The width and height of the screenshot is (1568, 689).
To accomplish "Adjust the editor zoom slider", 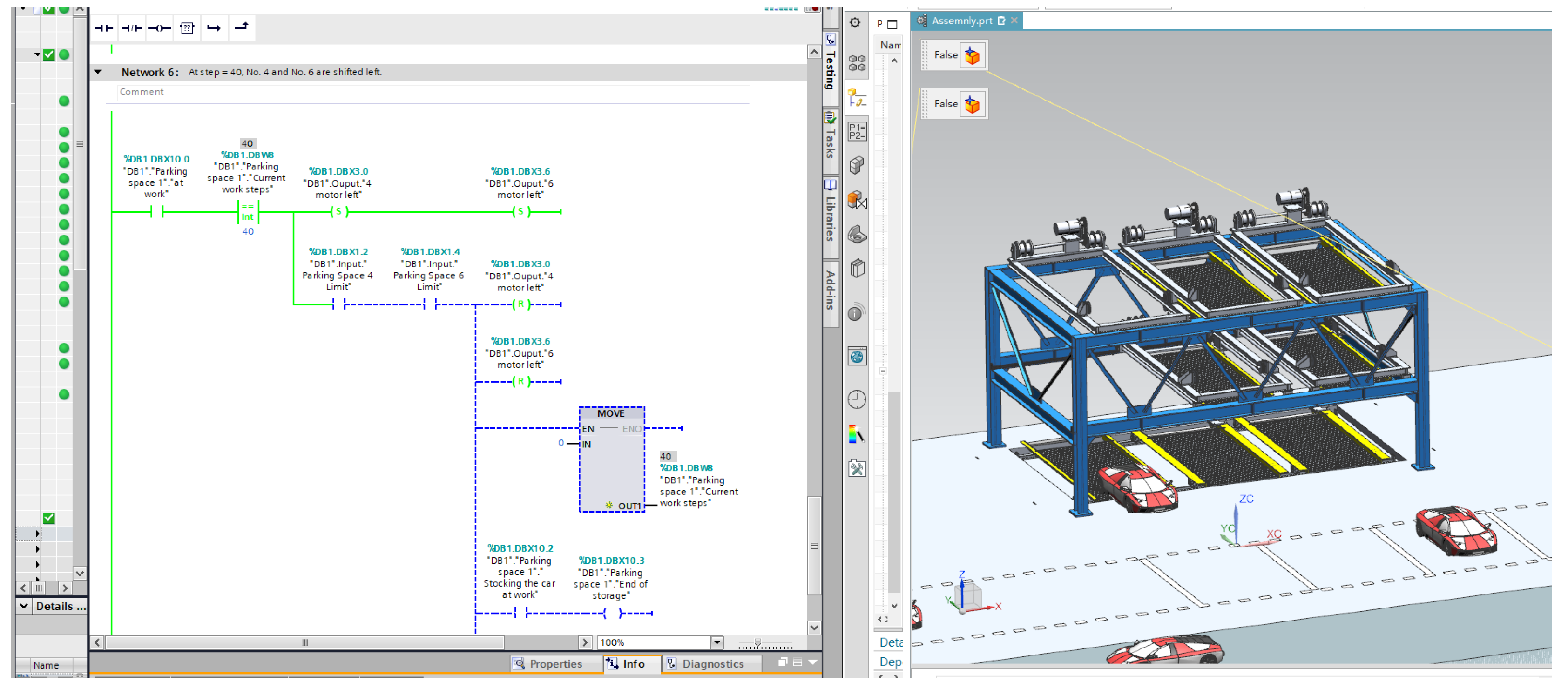I will coord(757,642).
